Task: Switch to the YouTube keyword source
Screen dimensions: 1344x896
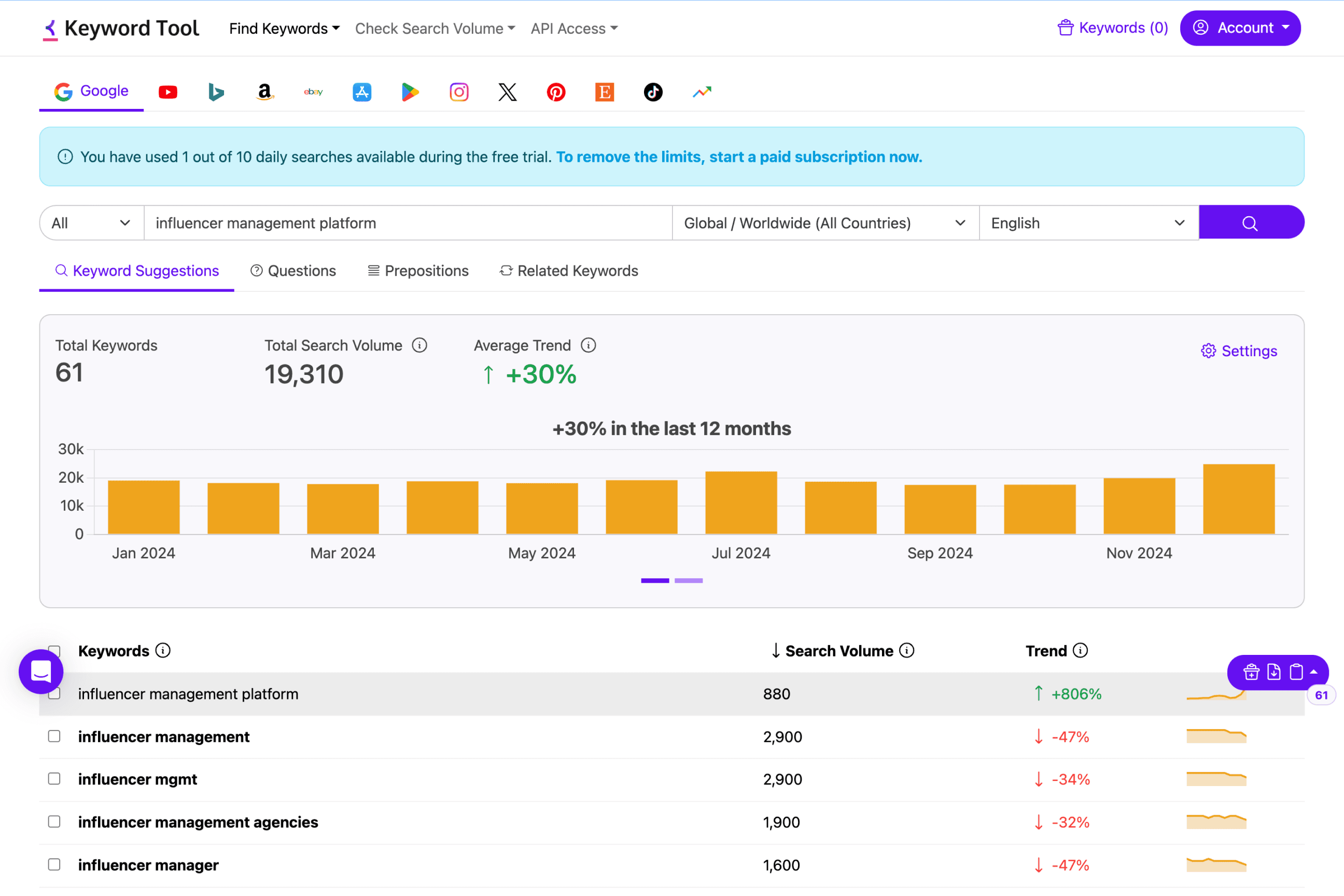Action: coord(167,92)
